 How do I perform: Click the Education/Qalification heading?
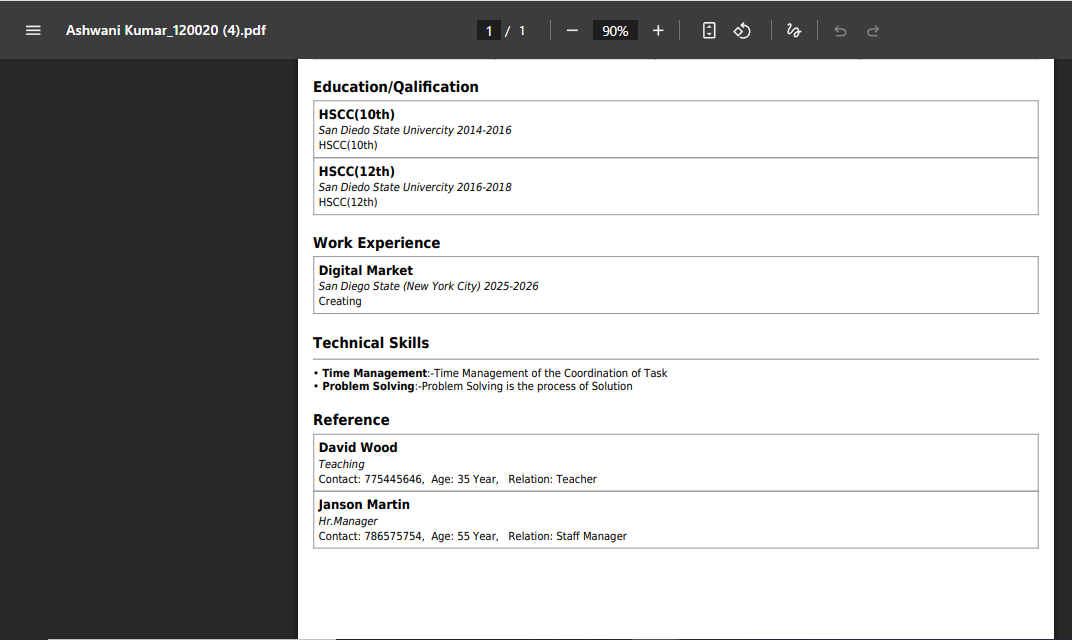click(395, 87)
